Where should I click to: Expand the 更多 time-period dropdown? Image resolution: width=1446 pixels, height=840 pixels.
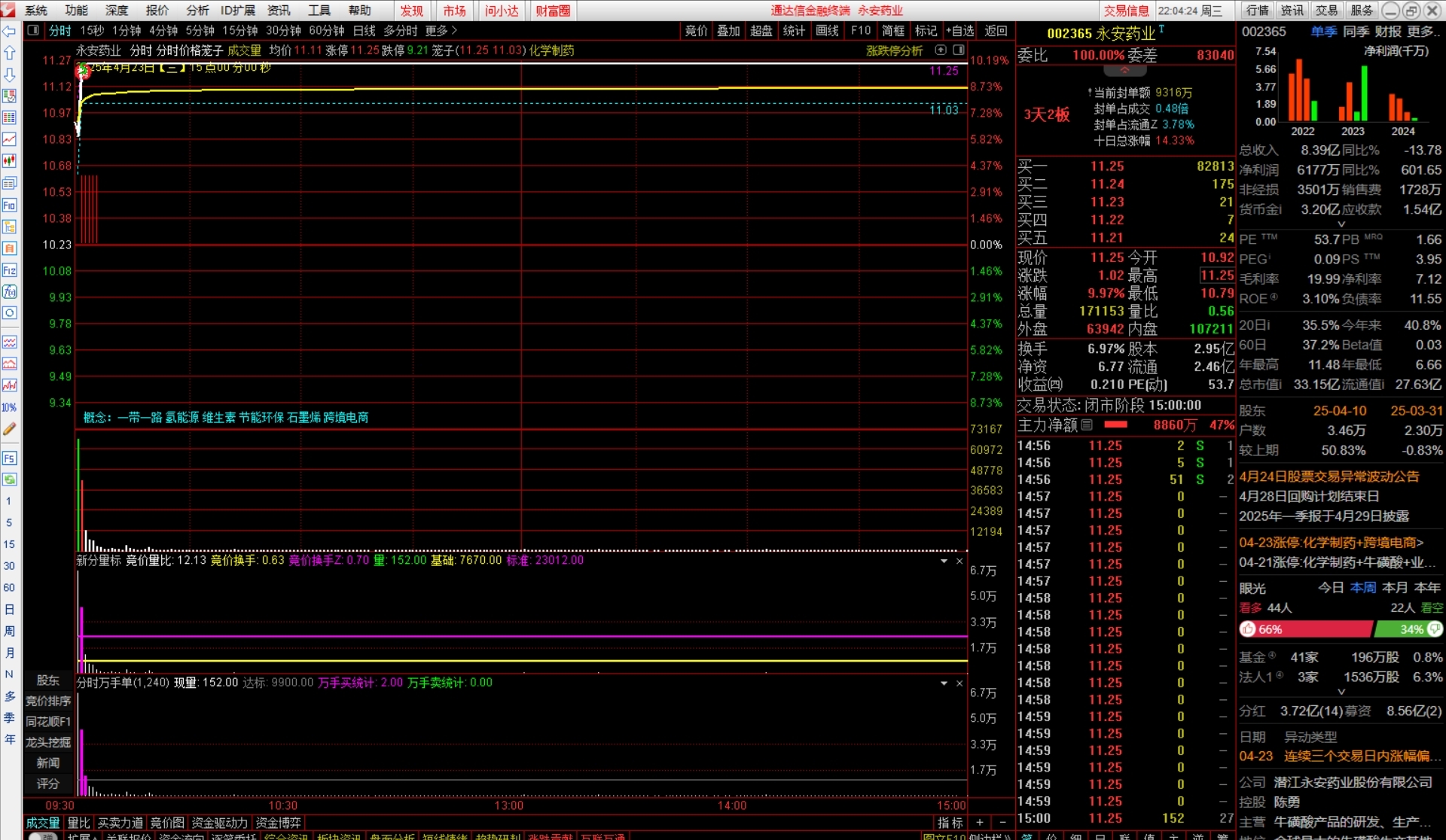click(441, 31)
